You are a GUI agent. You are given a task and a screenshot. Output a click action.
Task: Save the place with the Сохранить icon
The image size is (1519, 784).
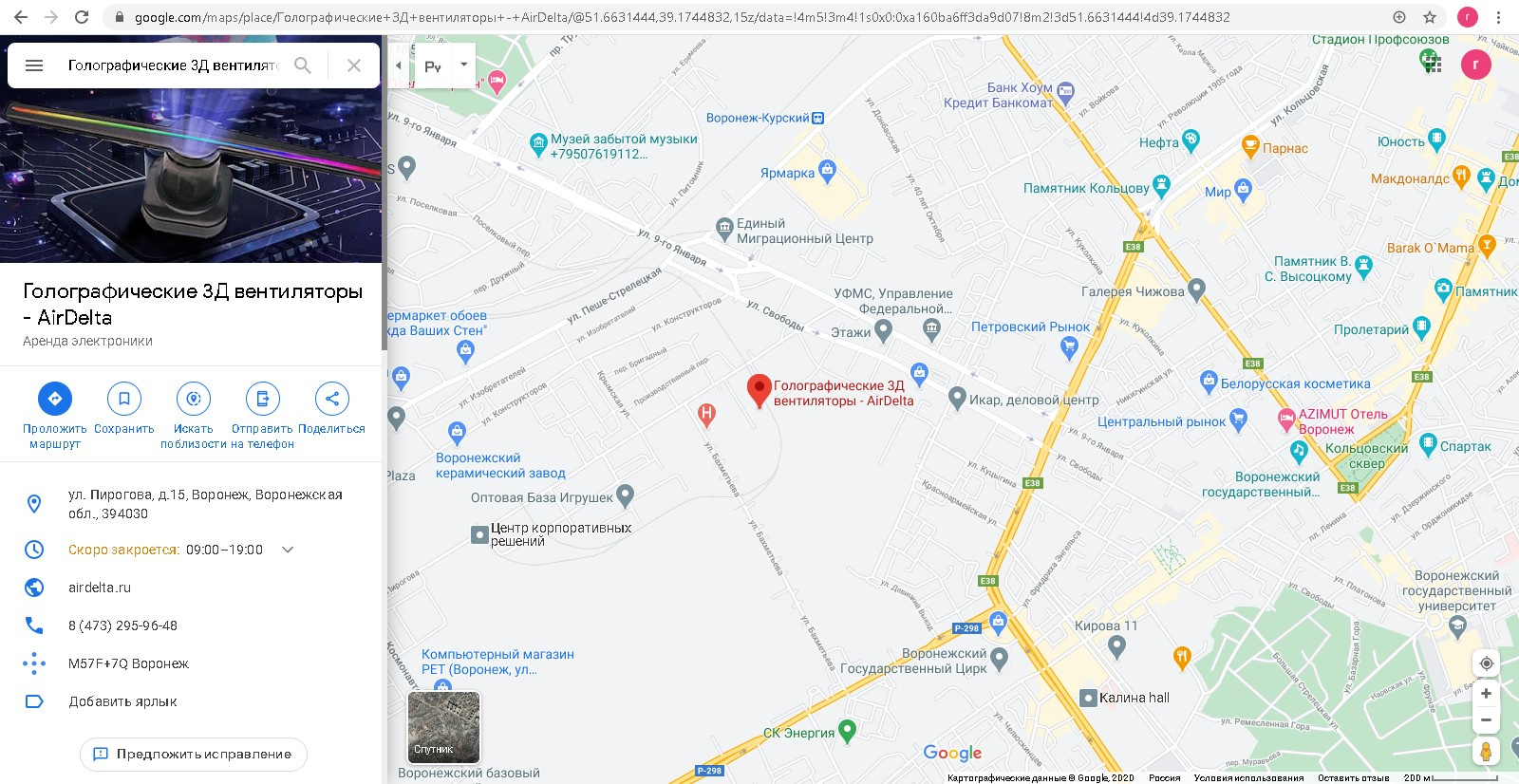124,399
